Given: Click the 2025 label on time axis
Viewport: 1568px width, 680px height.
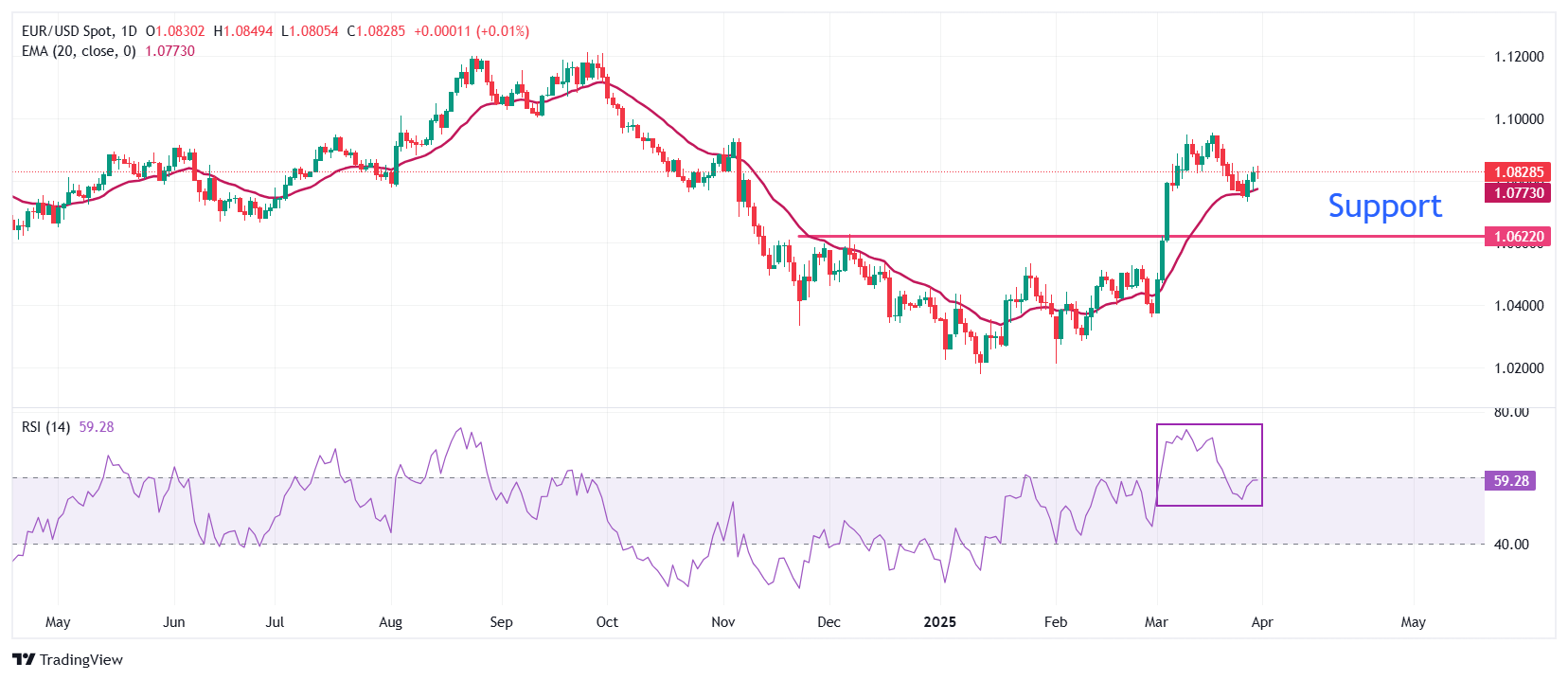Looking at the screenshot, I should (x=939, y=622).
